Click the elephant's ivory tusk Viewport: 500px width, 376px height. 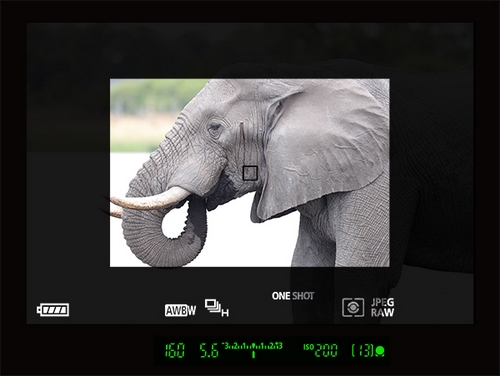click(x=150, y=199)
